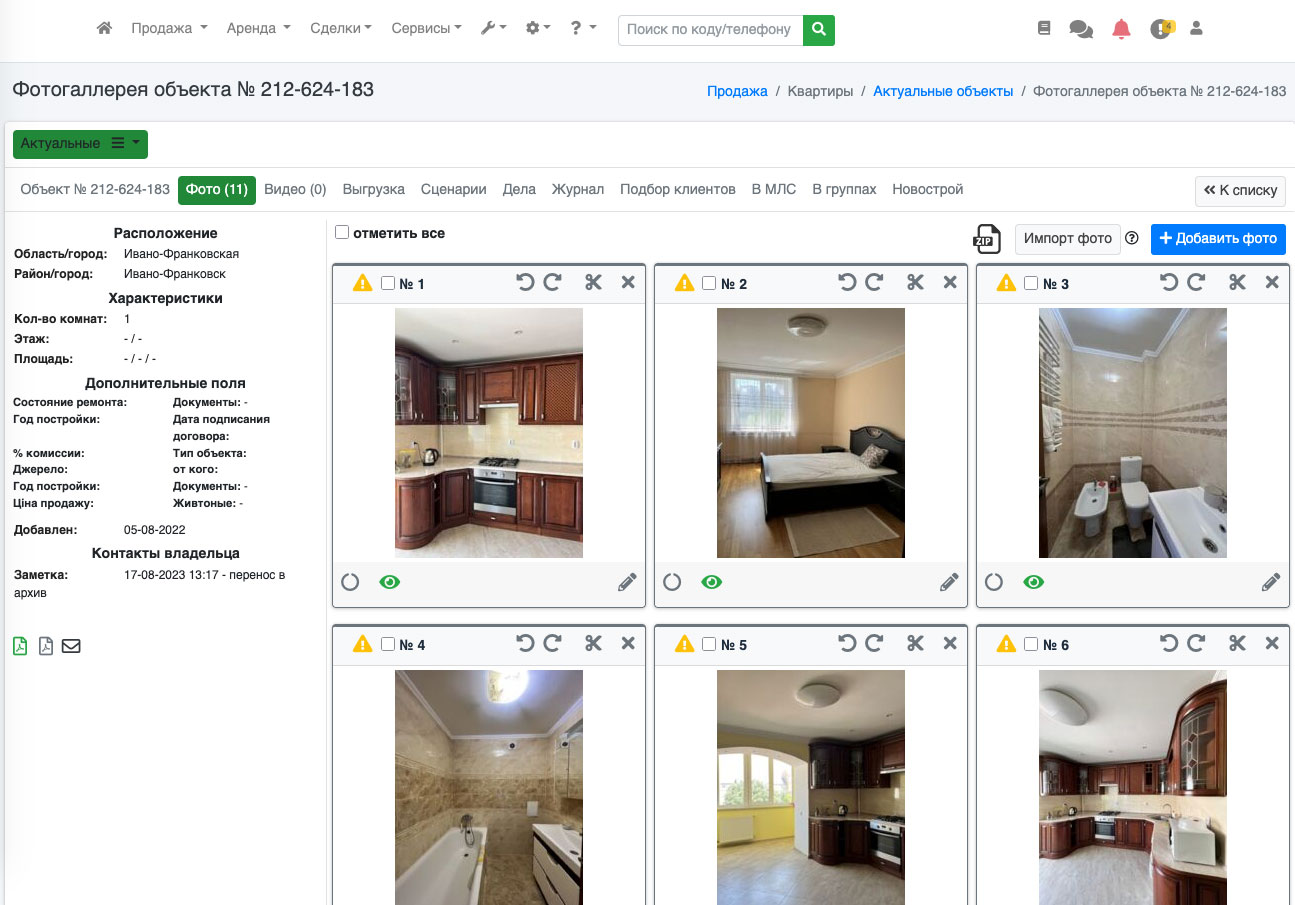Delete photo № 2 with X icon

(950, 283)
